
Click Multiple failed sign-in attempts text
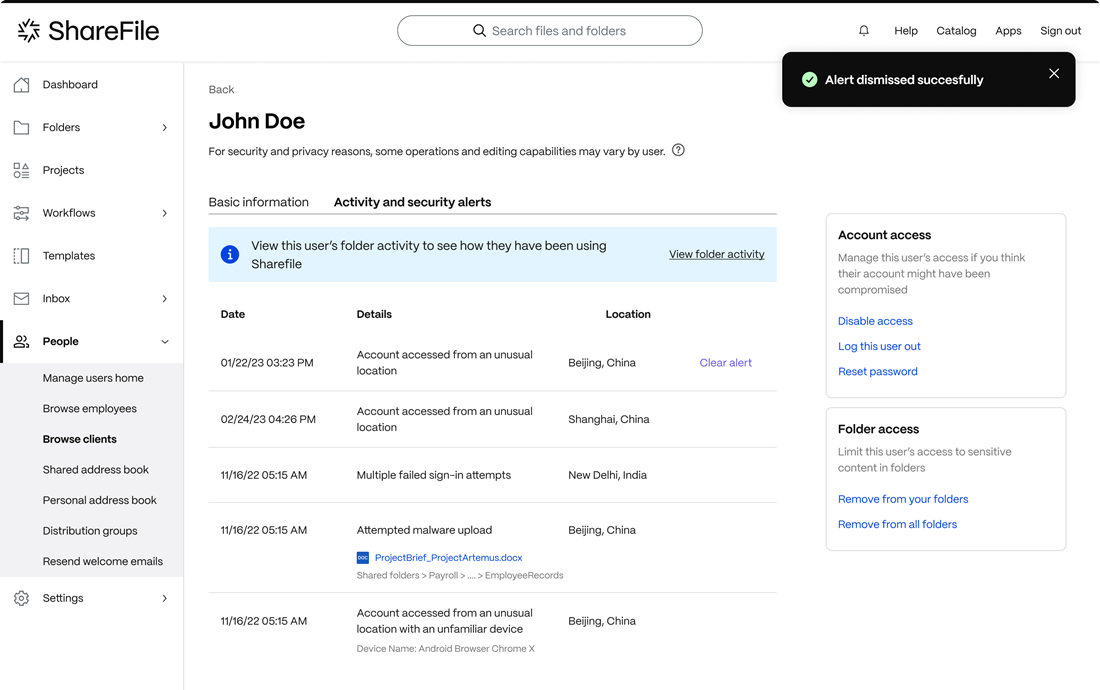pyautogui.click(x=434, y=475)
